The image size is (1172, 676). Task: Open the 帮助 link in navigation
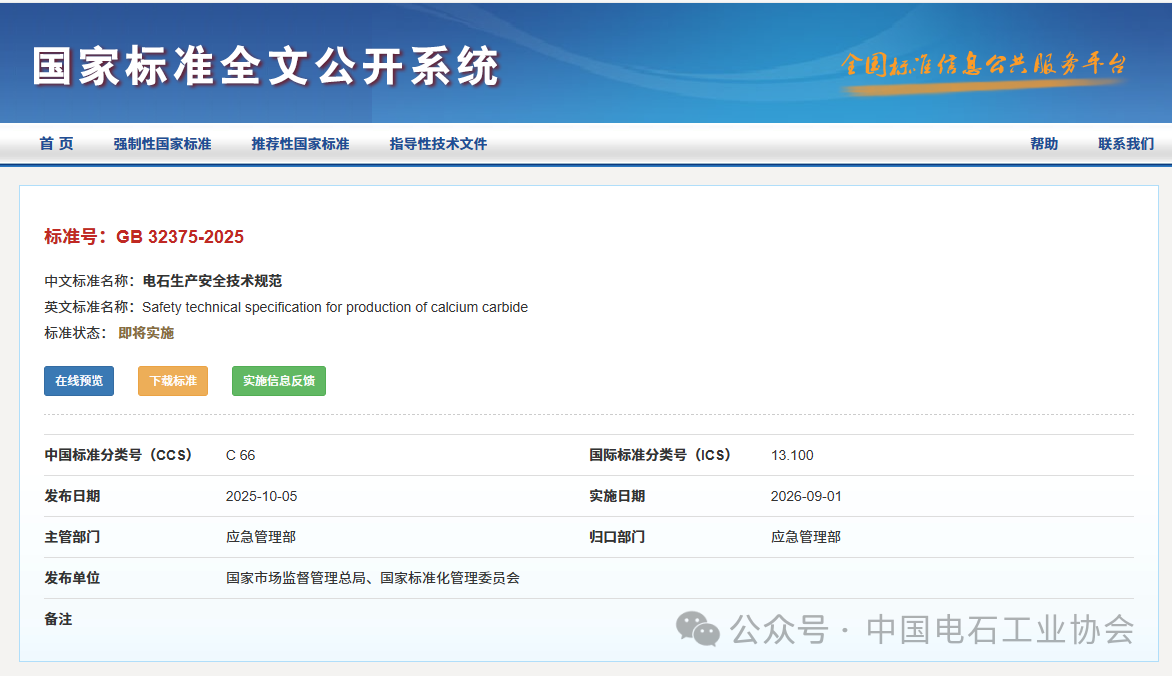1044,144
